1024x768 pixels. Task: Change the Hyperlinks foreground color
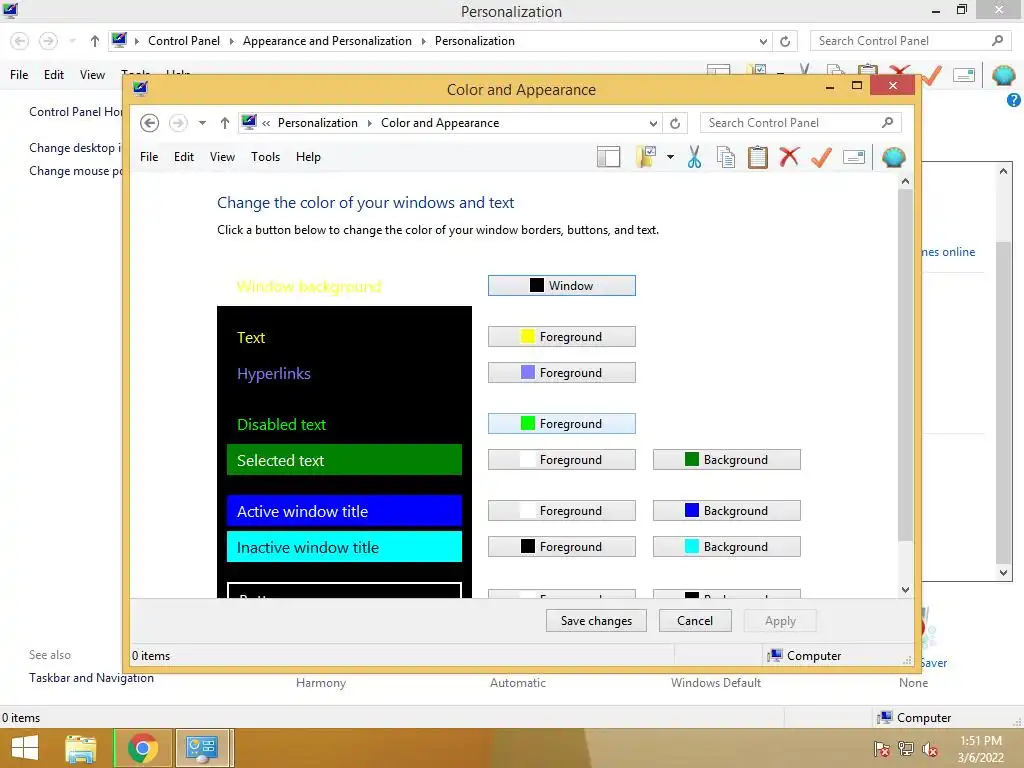tap(562, 372)
